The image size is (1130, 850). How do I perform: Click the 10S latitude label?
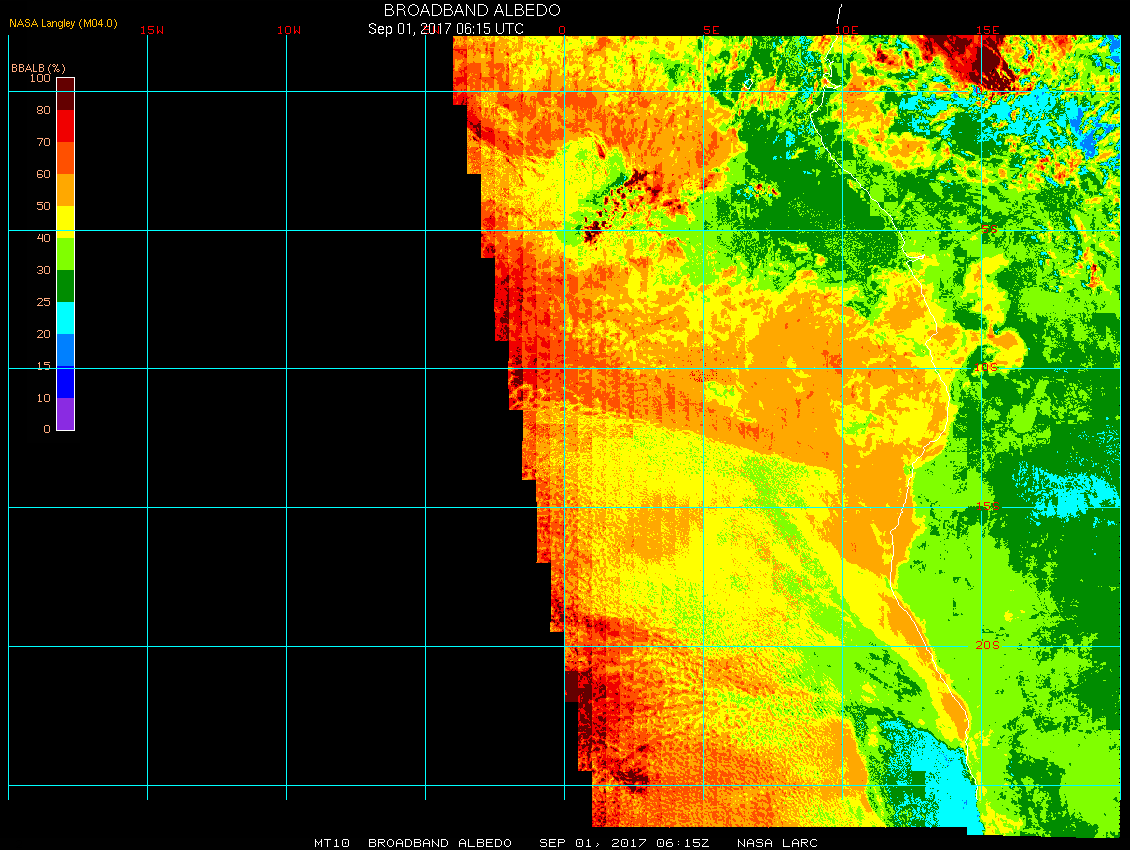(x=986, y=368)
